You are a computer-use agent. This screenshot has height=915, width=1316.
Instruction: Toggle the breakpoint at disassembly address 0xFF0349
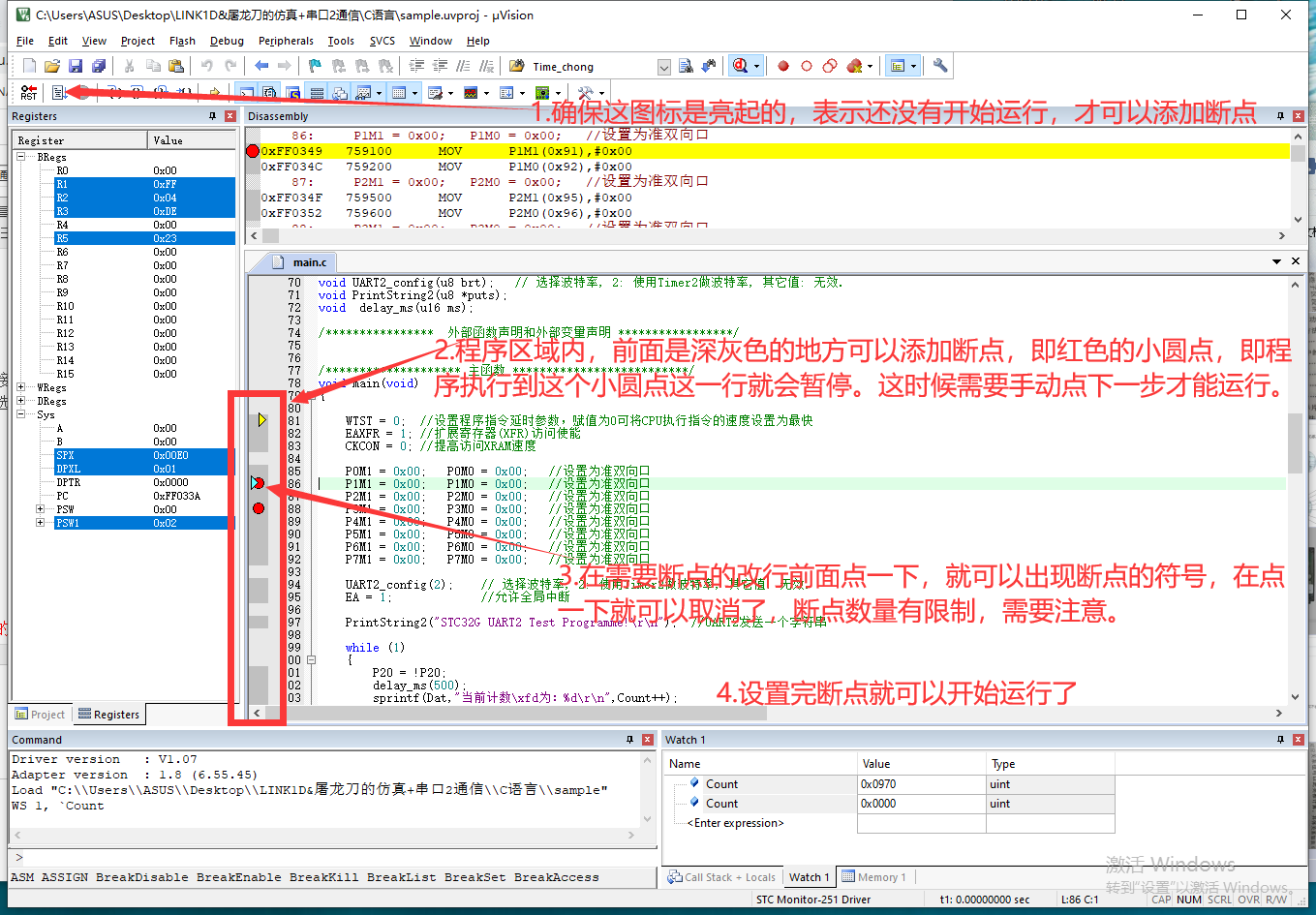[253, 151]
